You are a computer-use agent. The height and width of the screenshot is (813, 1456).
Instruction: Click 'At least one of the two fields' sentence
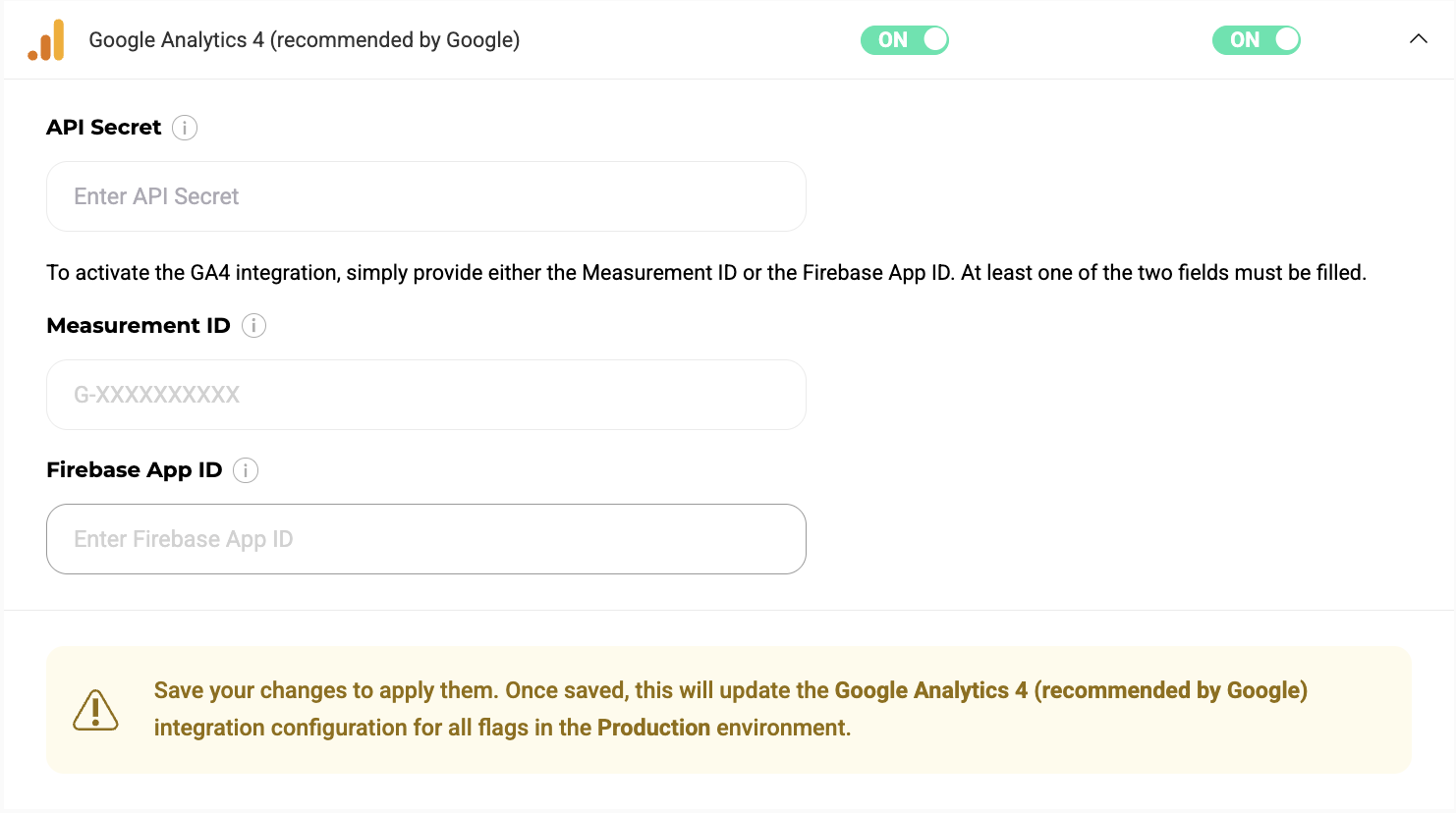(x=1163, y=273)
